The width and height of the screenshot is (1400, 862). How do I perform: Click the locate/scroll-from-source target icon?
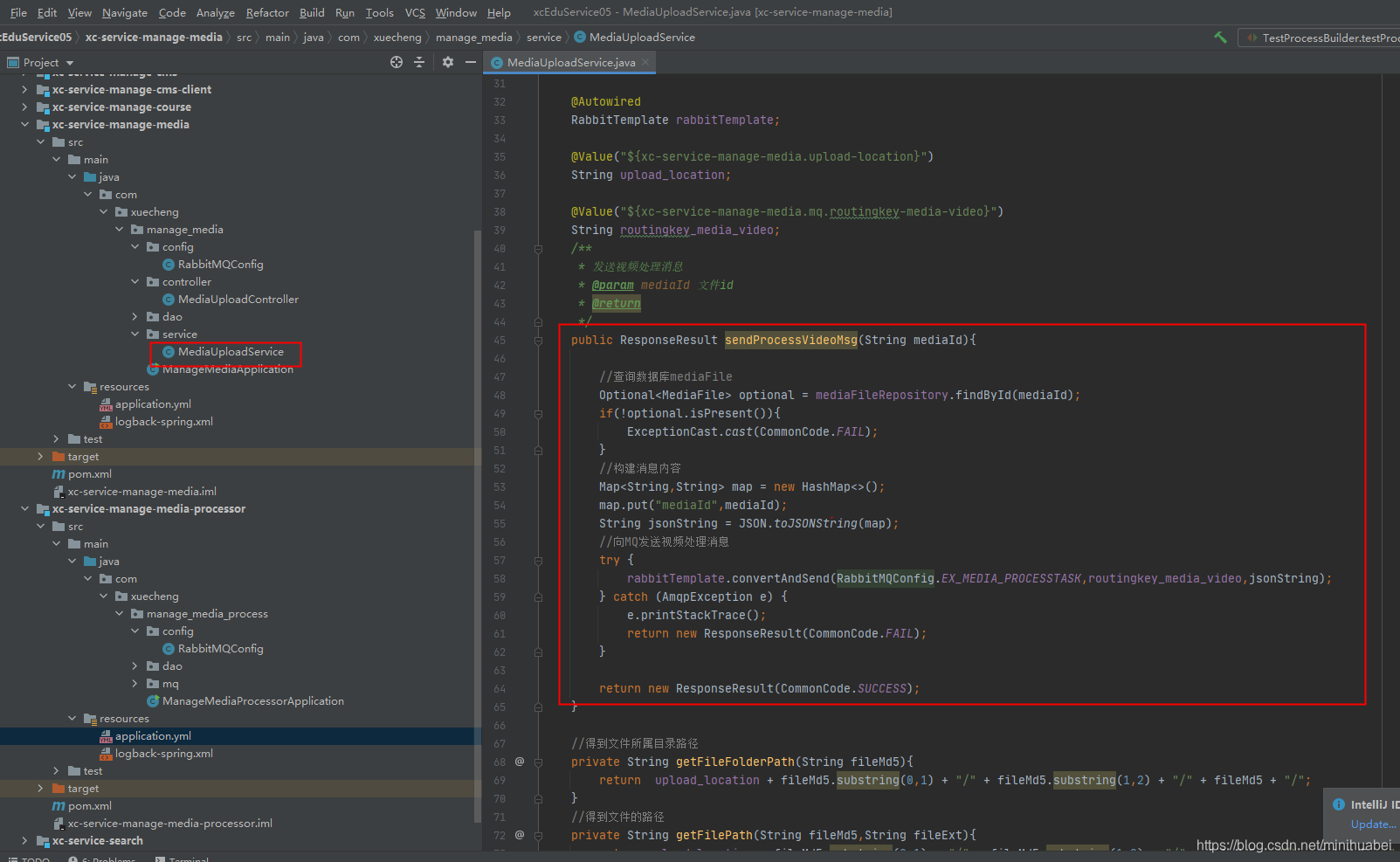click(397, 62)
